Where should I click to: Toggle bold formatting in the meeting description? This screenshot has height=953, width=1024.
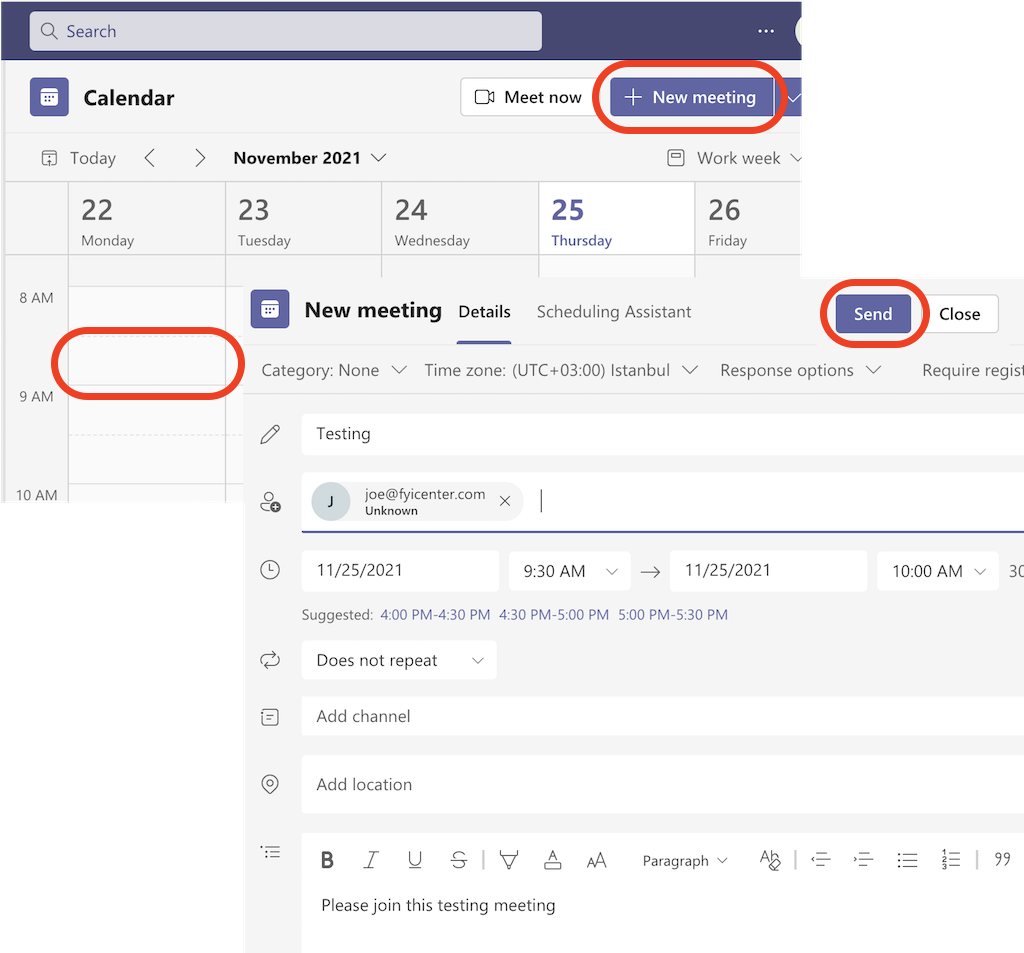(x=327, y=860)
